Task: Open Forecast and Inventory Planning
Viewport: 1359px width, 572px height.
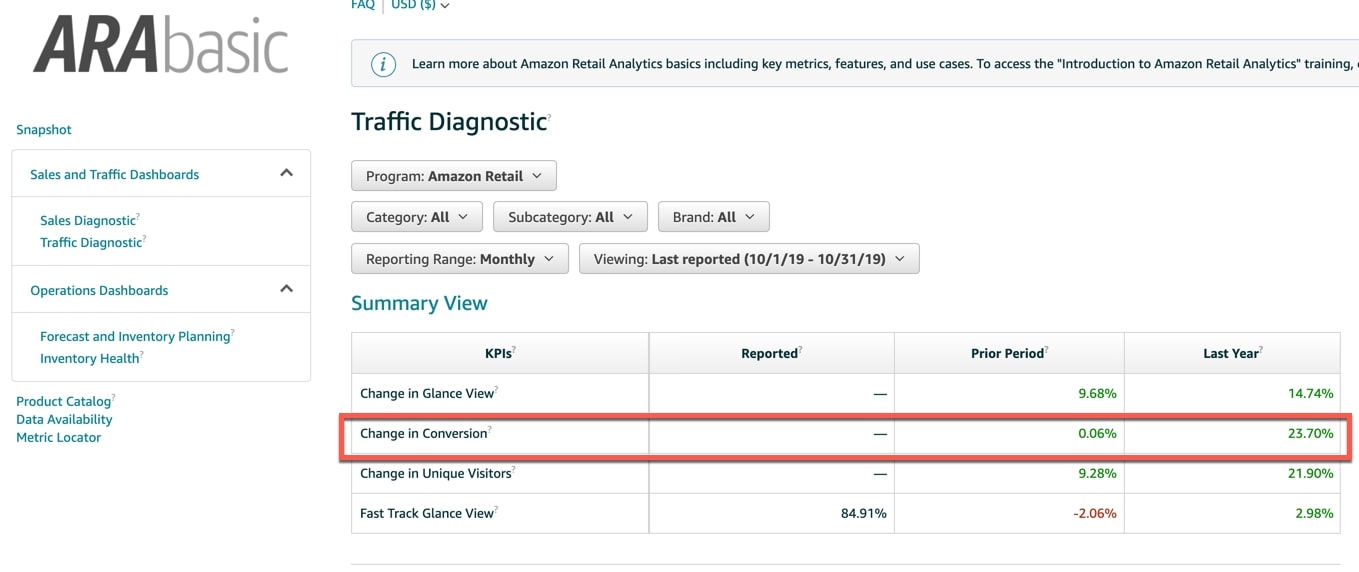Action: click(x=135, y=337)
